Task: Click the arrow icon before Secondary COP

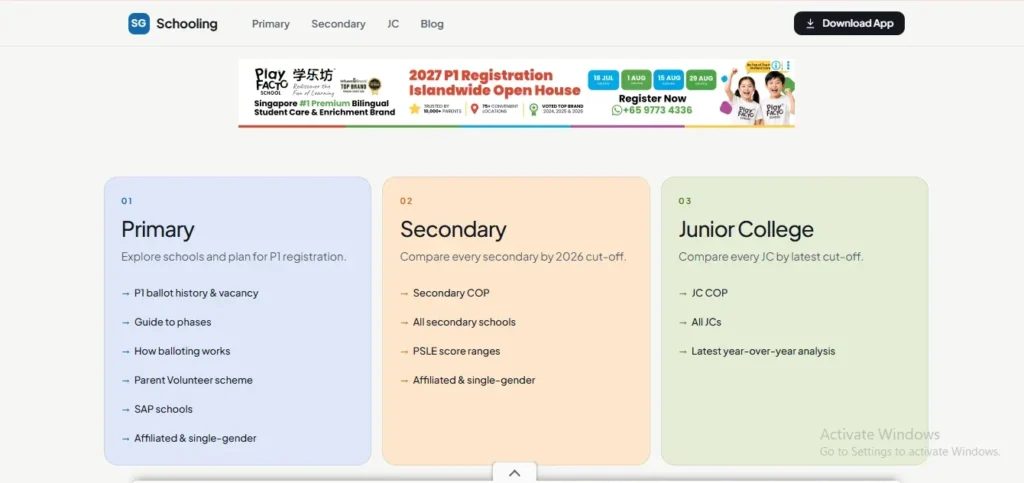Action: pyautogui.click(x=404, y=293)
